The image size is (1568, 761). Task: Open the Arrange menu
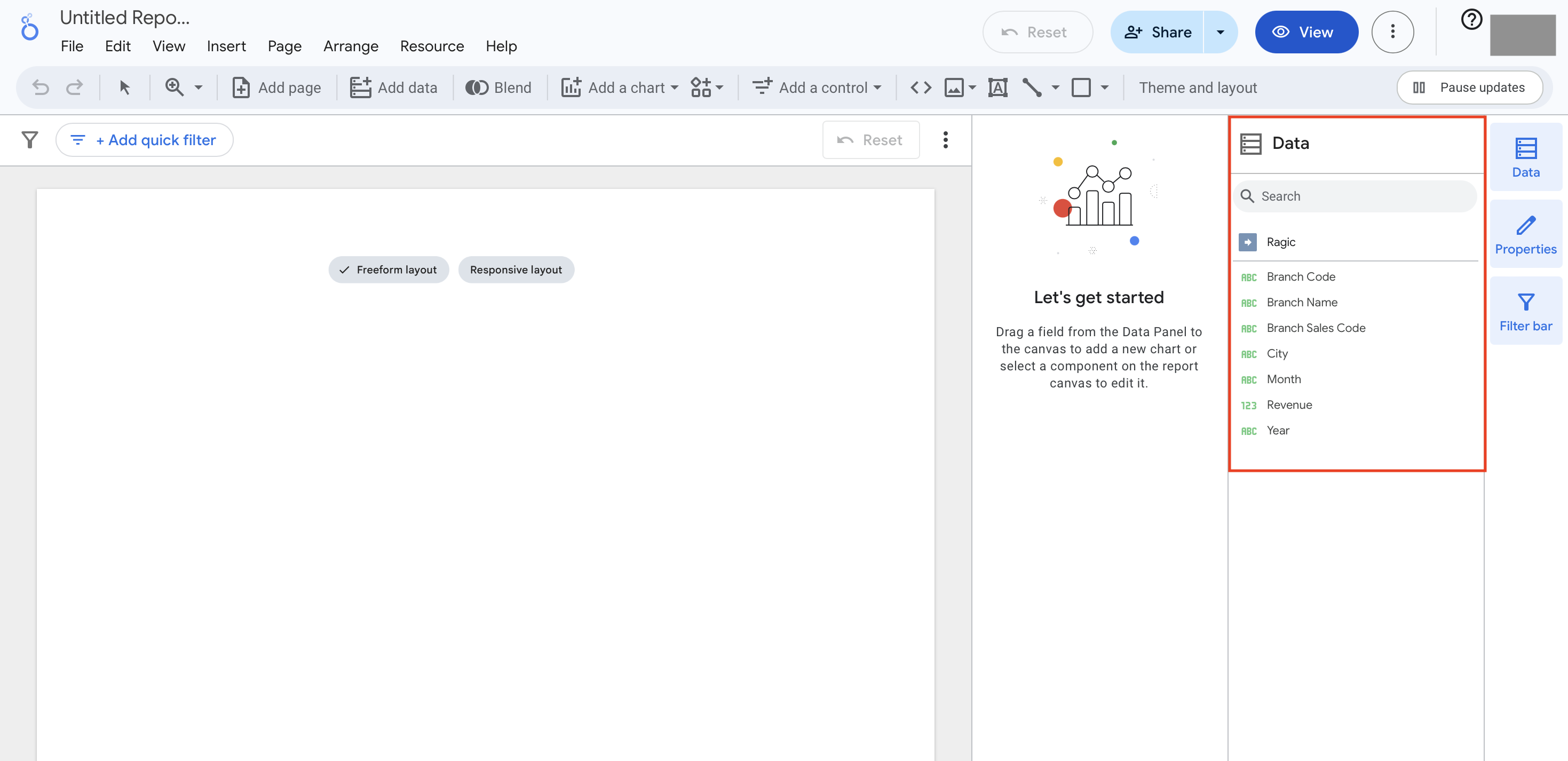tap(351, 46)
